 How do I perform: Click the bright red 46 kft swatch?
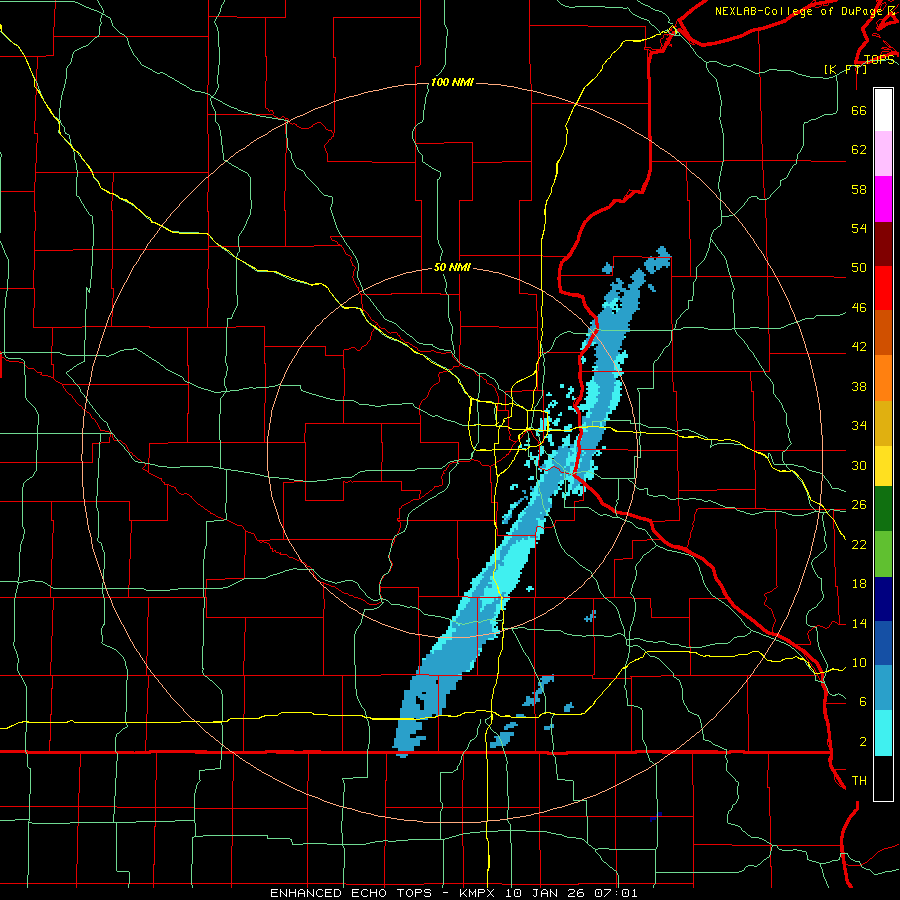click(x=883, y=288)
